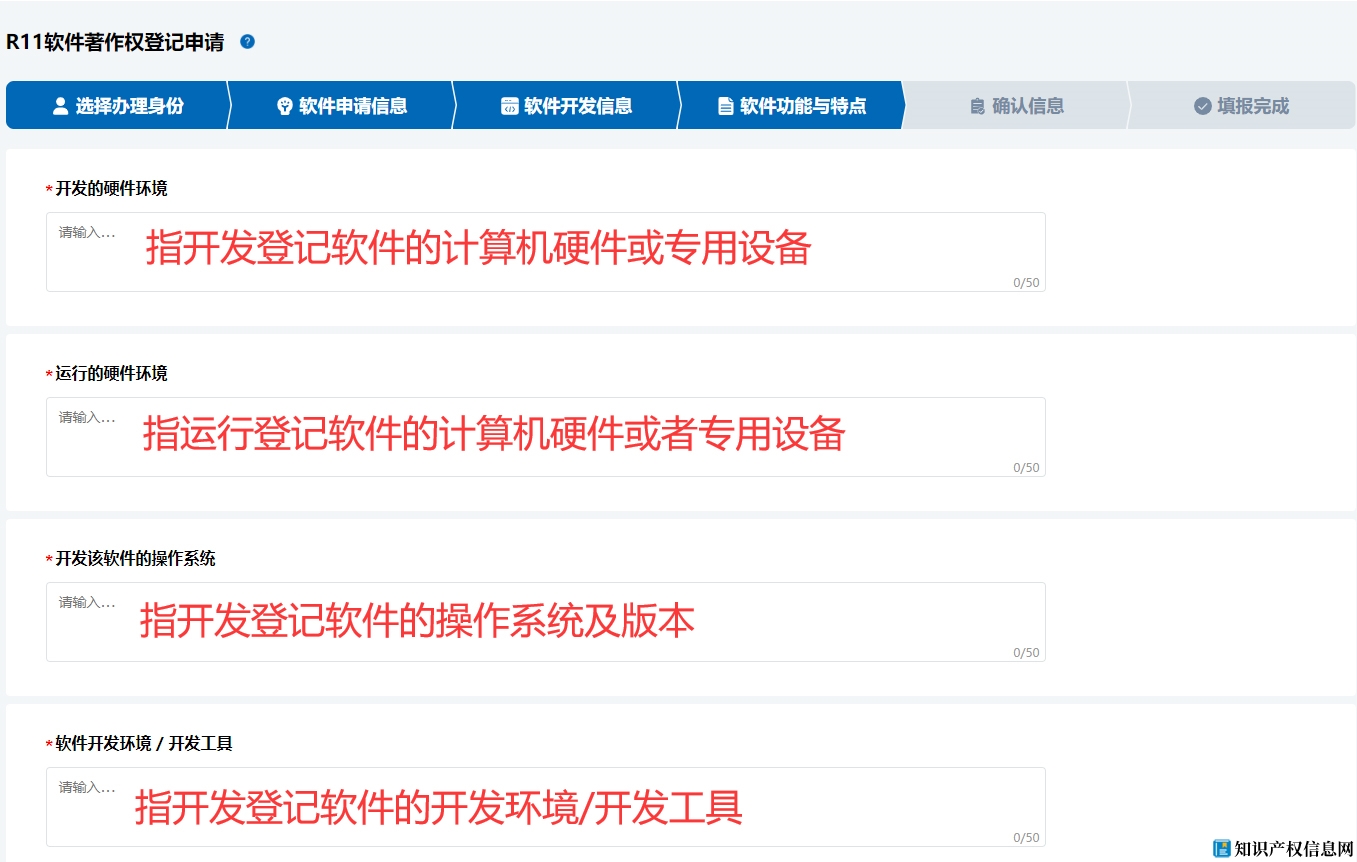
Task: Open the 软件开发信息 step label
Action: pos(578,106)
